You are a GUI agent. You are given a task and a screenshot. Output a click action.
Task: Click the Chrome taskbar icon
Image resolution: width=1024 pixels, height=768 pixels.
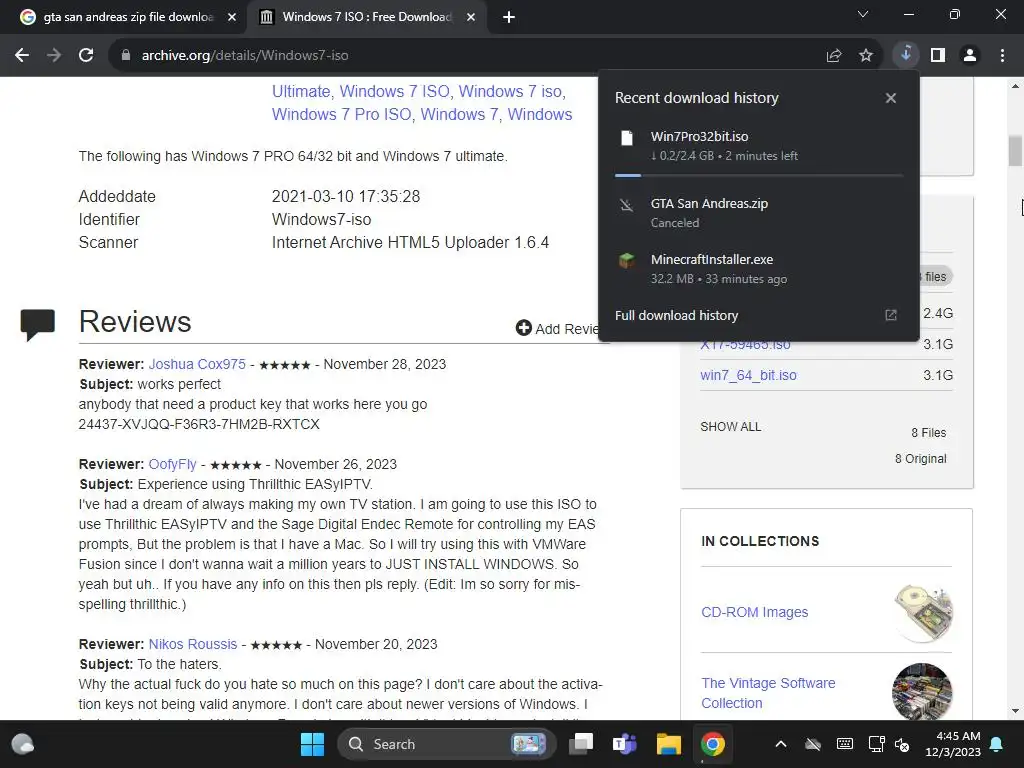click(712, 744)
